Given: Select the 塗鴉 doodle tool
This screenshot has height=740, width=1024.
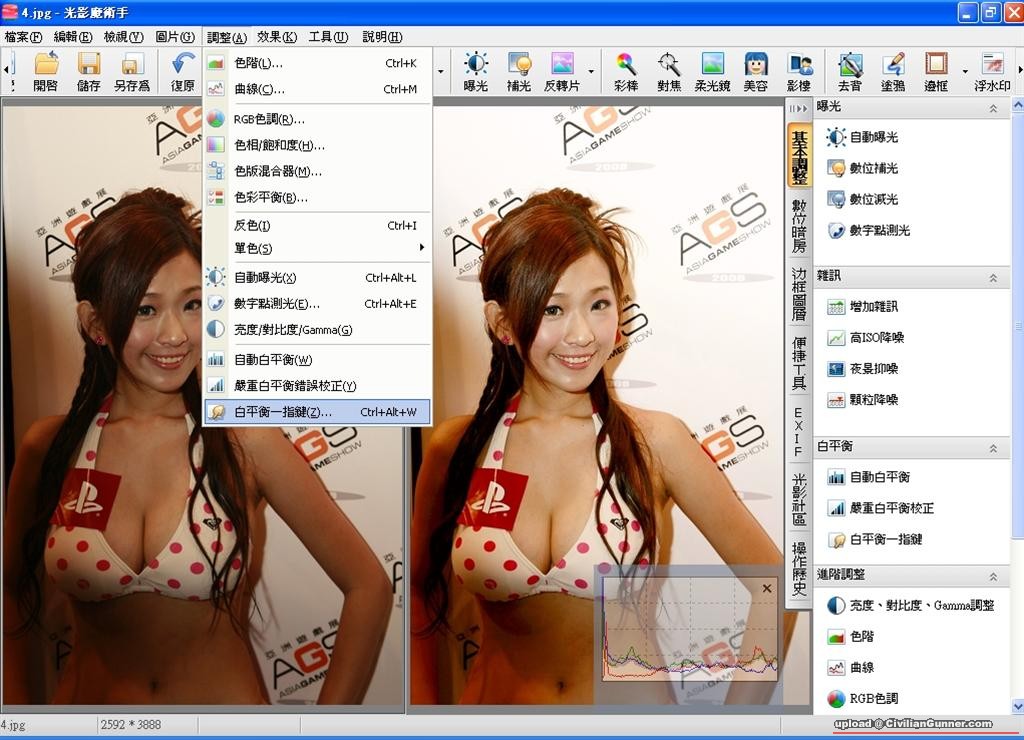Looking at the screenshot, I should pos(893,71).
